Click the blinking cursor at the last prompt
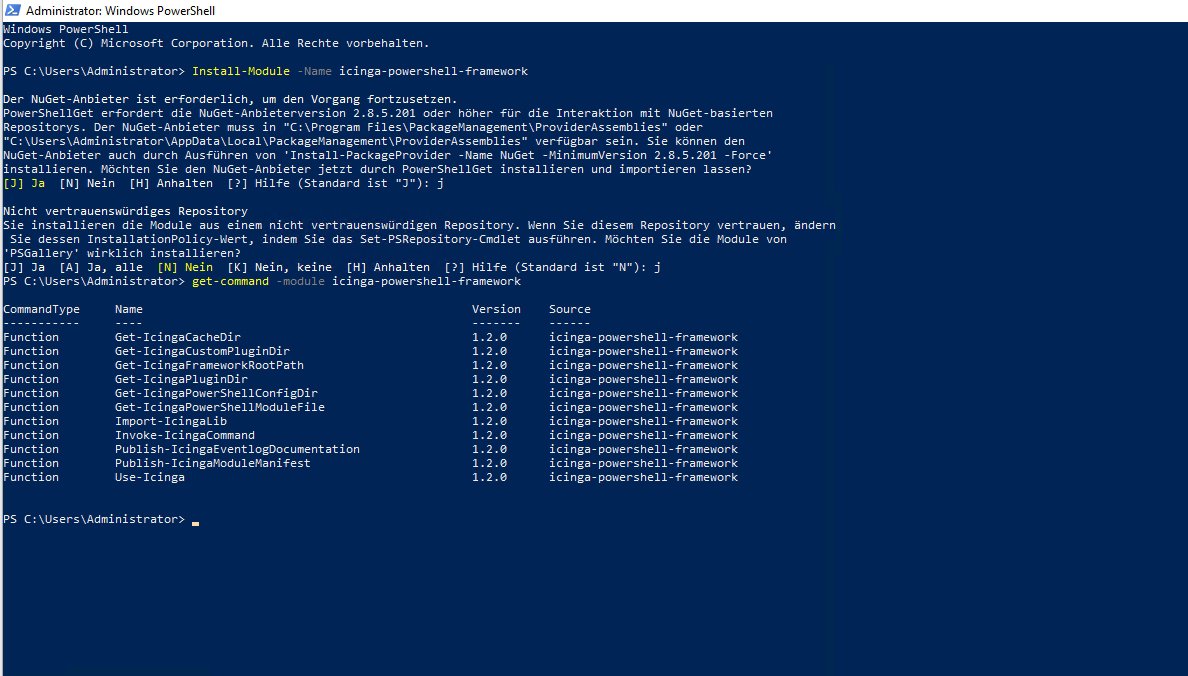The width and height of the screenshot is (1188, 676). (x=195, y=522)
